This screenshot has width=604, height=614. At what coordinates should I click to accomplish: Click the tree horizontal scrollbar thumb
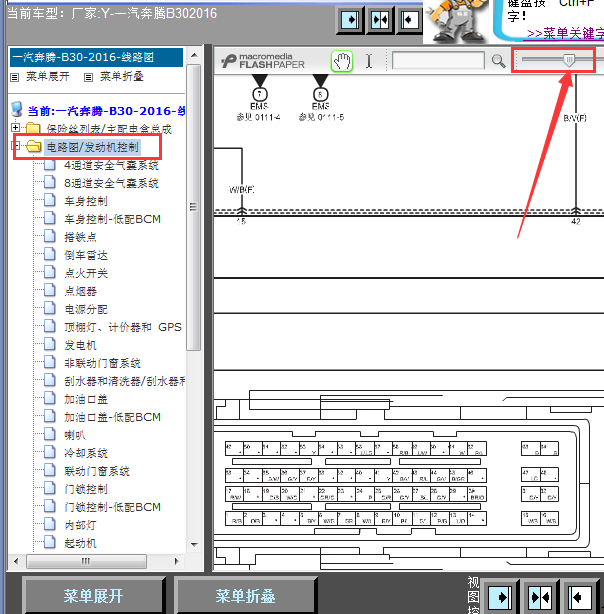tap(86, 561)
